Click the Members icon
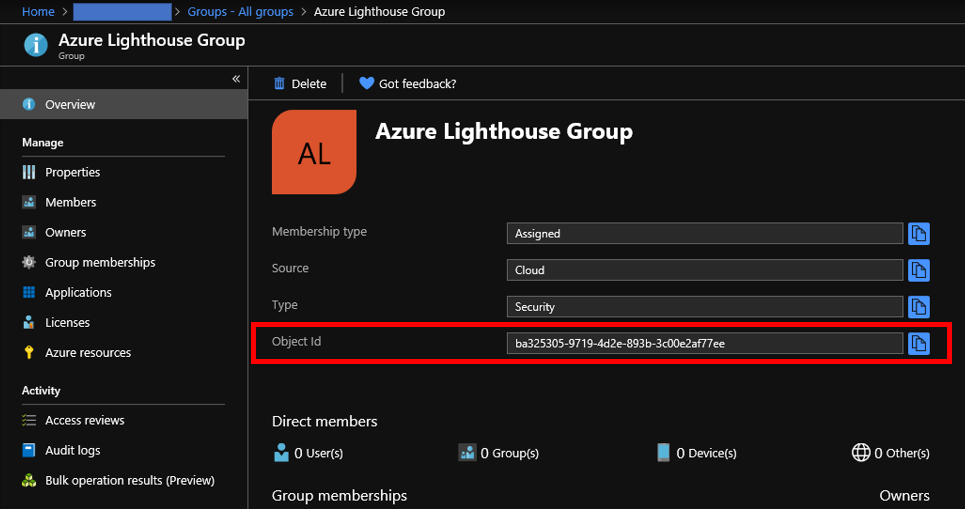965x509 pixels. coord(29,202)
